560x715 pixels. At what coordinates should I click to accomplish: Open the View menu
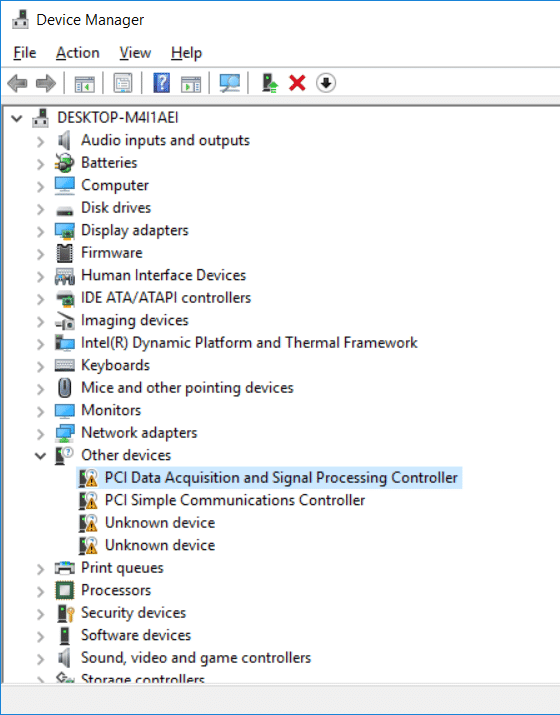[x=135, y=53]
